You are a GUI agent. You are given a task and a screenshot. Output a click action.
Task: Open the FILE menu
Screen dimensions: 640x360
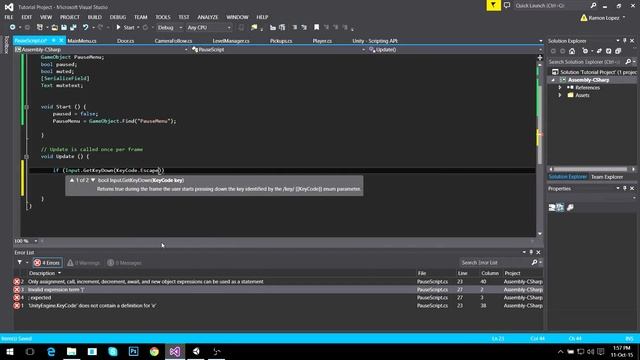pyautogui.click(x=9, y=17)
